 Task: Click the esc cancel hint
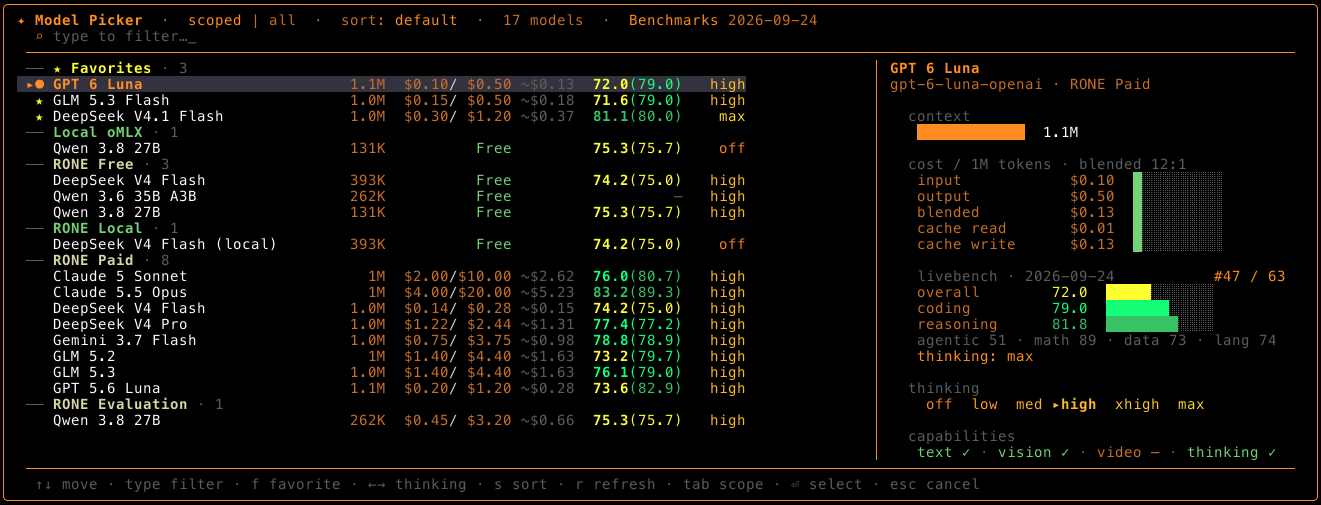[x=935, y=484]
